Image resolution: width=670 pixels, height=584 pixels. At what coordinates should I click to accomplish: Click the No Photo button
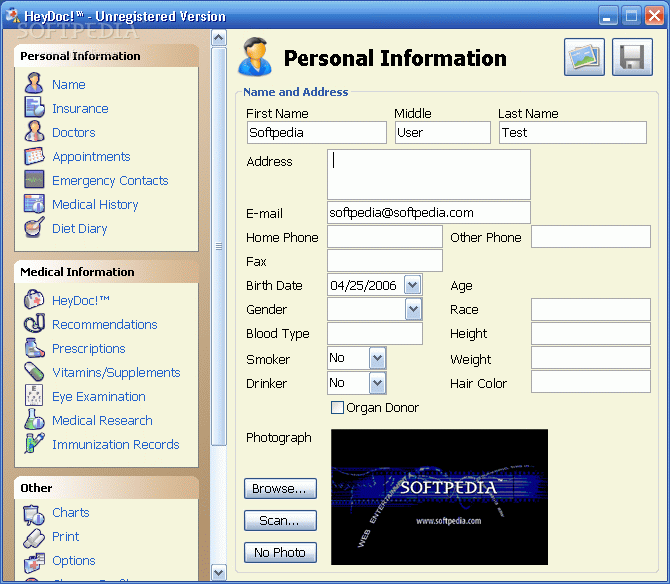(x=280, y=552)
